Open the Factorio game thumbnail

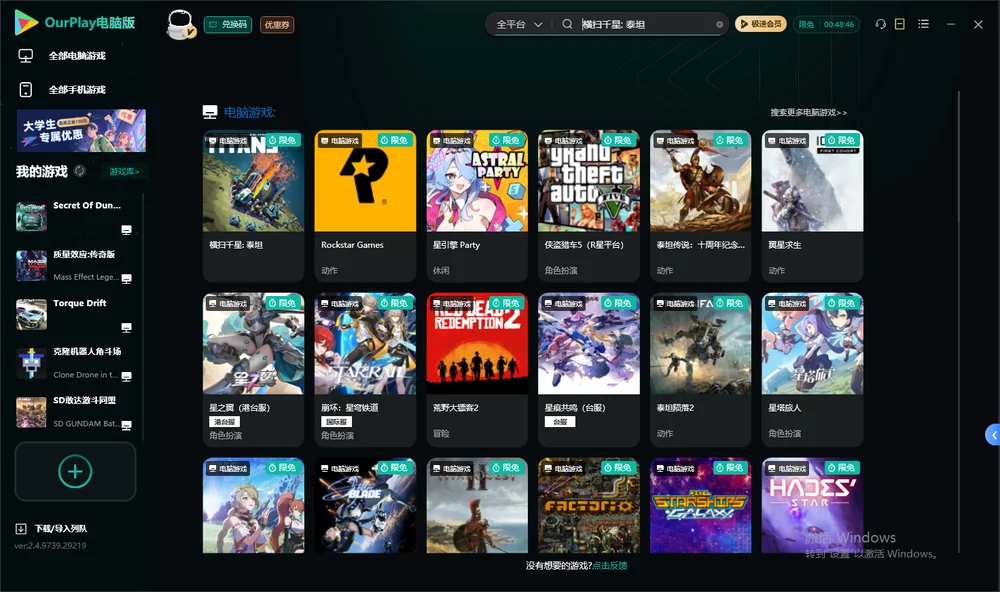(x=589, y=505)
